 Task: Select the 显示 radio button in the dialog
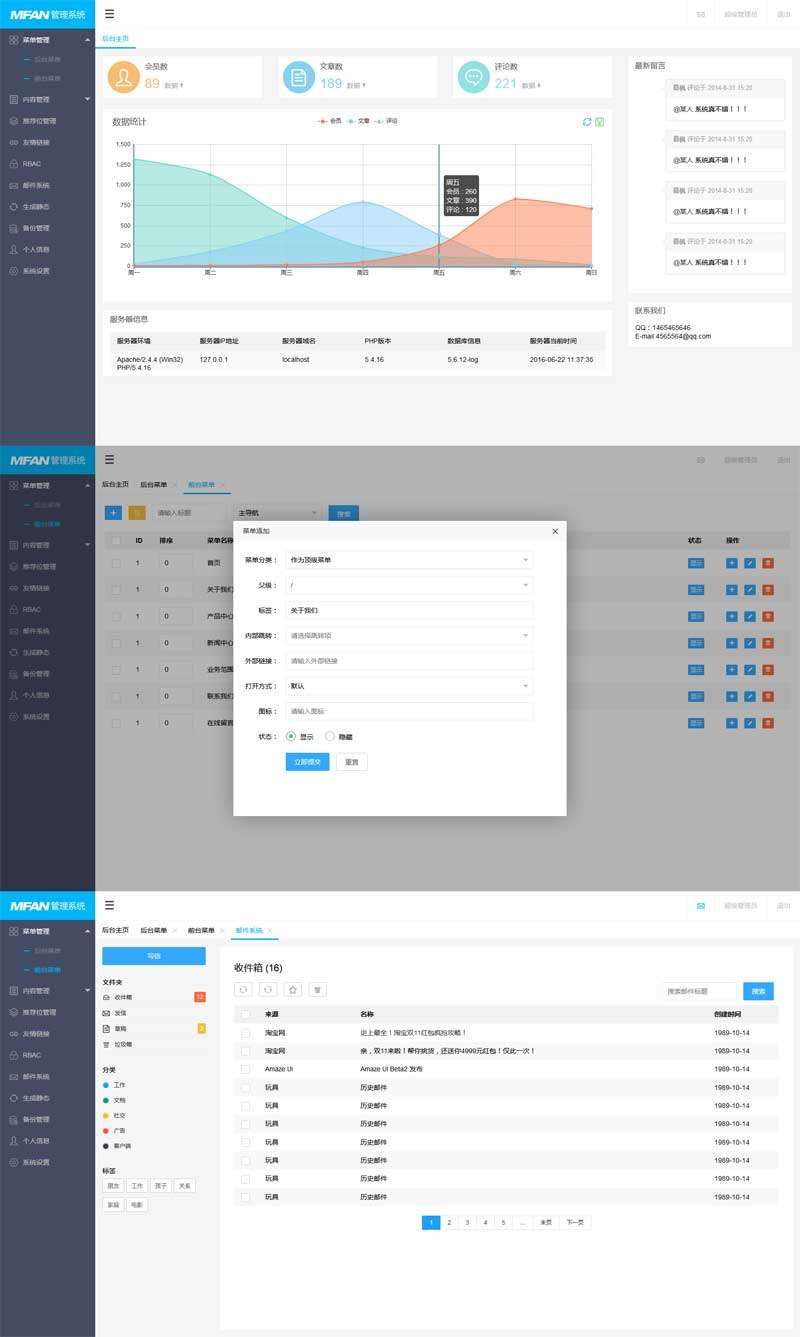(x=291, y=736)
